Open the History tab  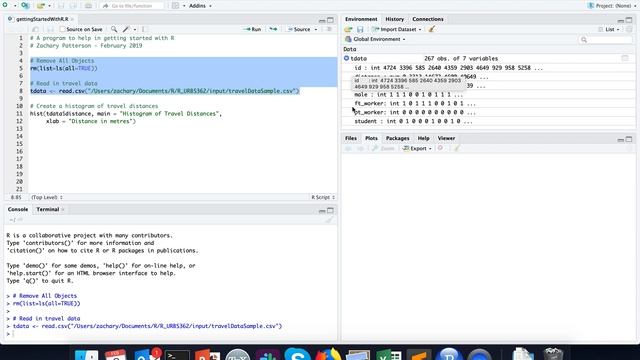[x=394, y=19]
